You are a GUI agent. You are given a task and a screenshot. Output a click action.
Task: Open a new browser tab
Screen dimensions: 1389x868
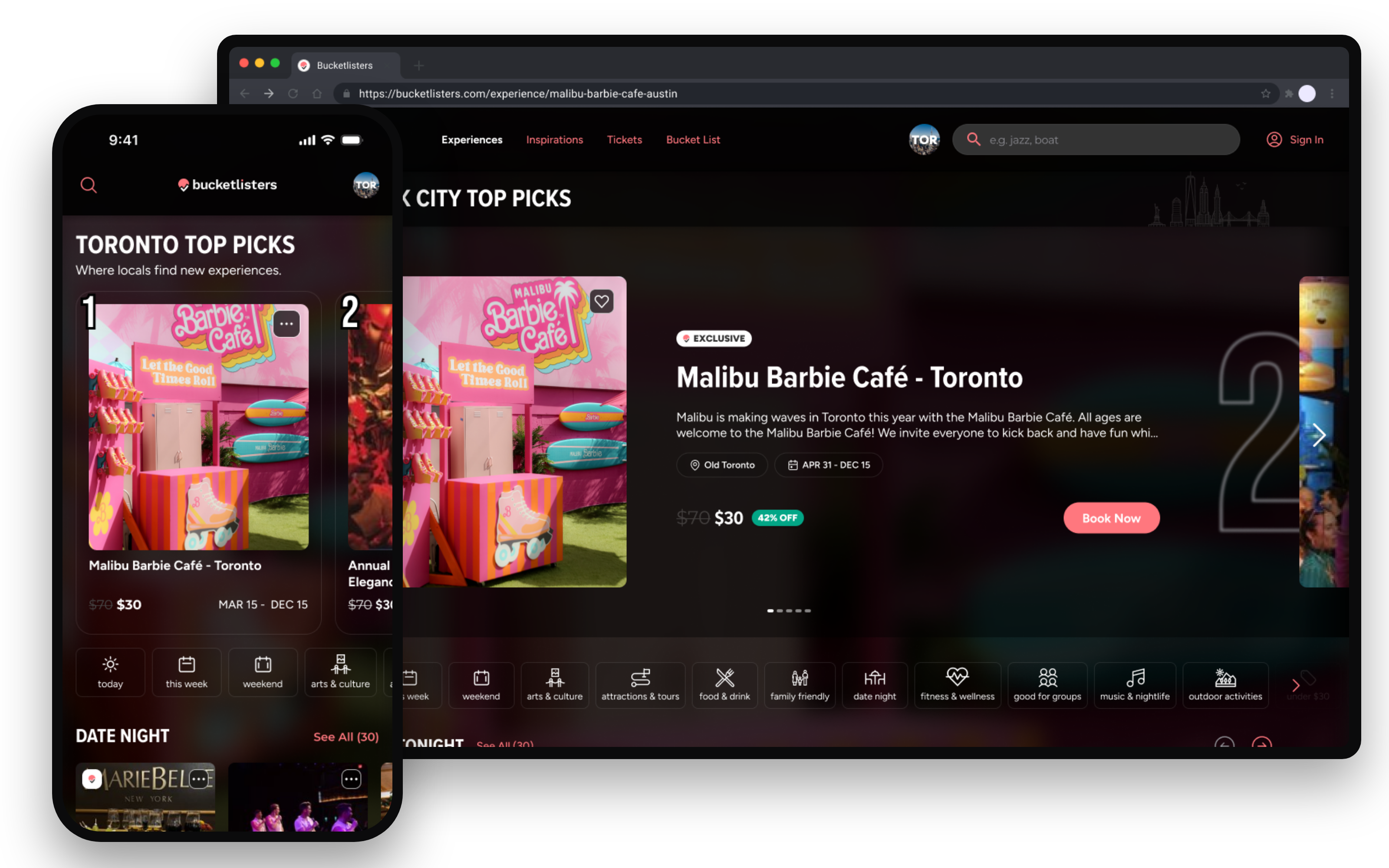(418, 66)
